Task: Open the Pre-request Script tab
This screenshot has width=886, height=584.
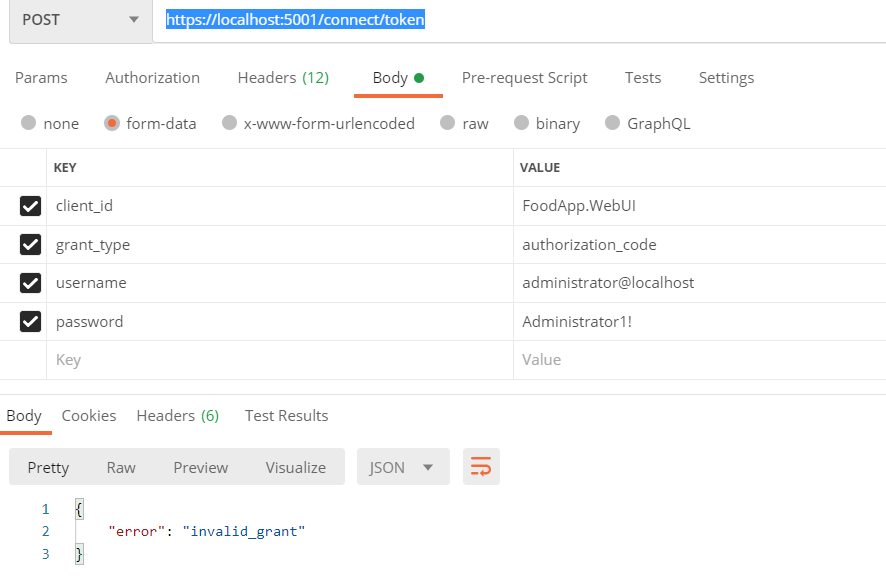Action: coord(524,77)
